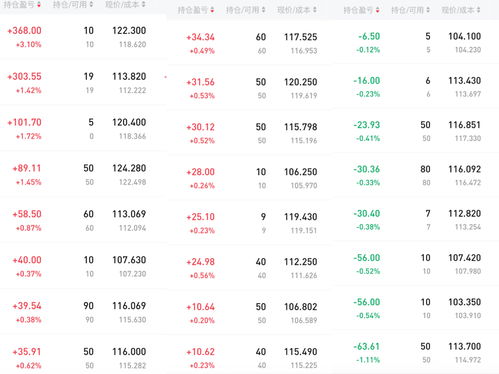
Task: Sort middle table by 现价/成本 arrow icon
Action: [x=315, y=10]
